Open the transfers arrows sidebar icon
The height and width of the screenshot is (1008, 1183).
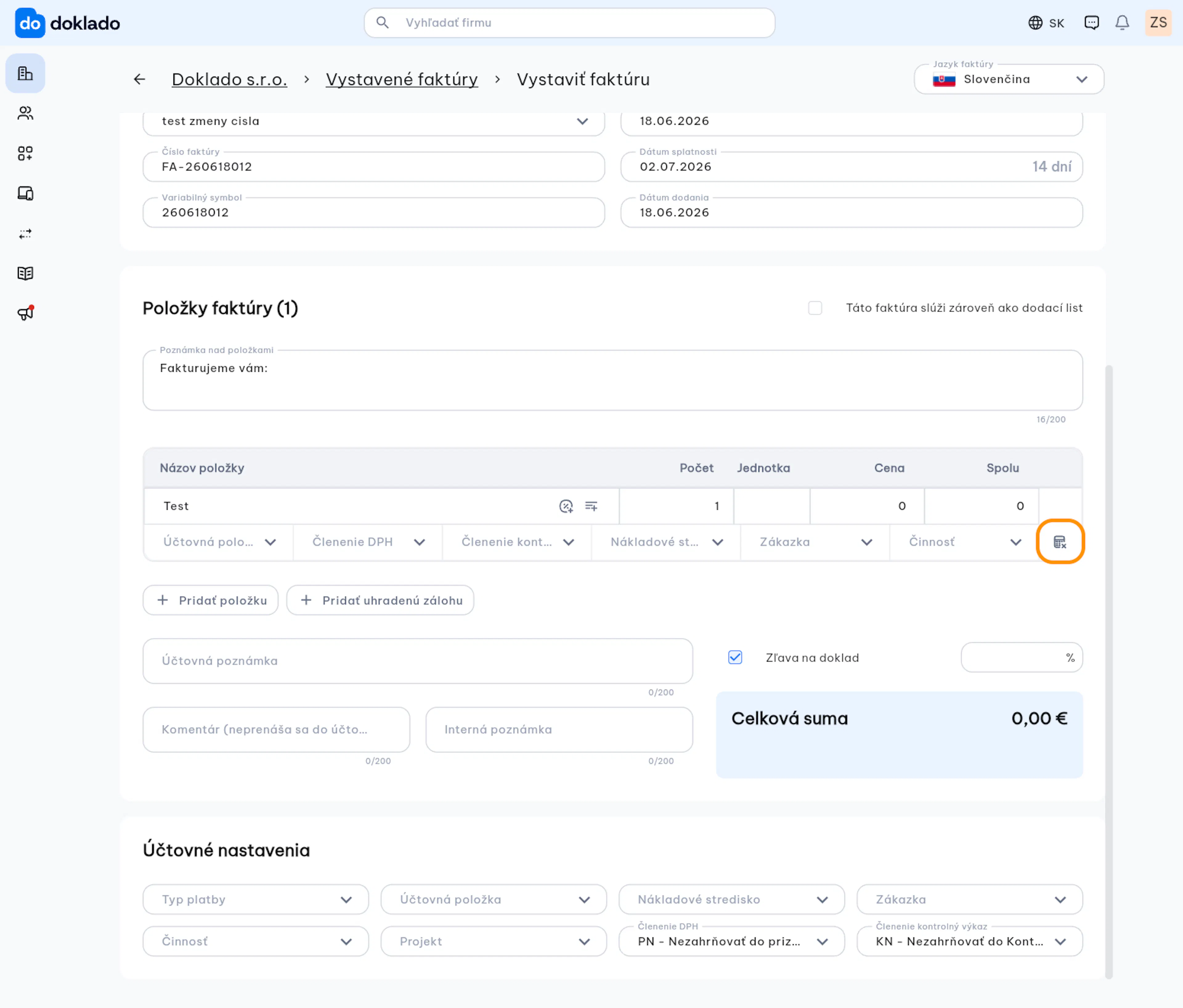point(25,233)
